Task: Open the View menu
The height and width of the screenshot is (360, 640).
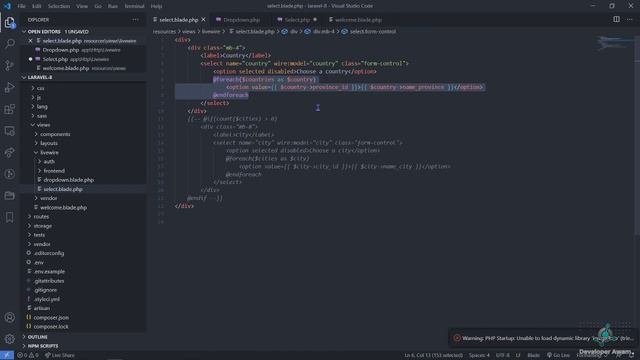Action: coord(82,6)
